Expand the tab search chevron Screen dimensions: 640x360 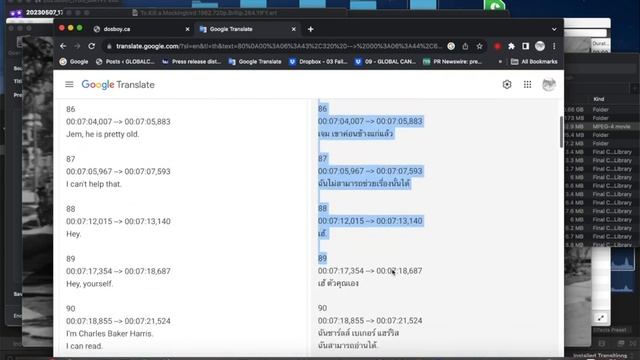pyautogui.click(x=554, y=29)
